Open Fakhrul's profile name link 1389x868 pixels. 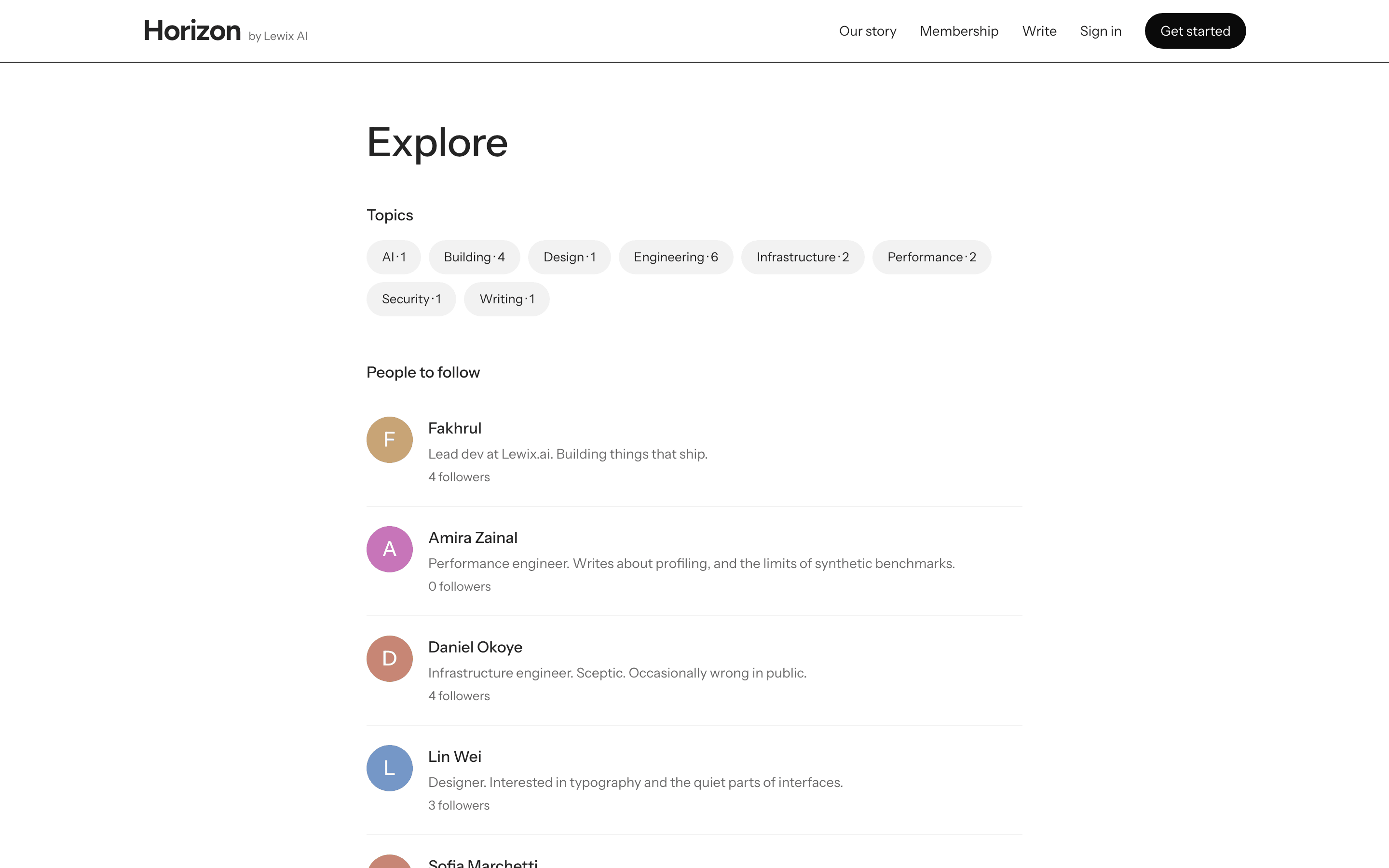(x=455, y=428)
